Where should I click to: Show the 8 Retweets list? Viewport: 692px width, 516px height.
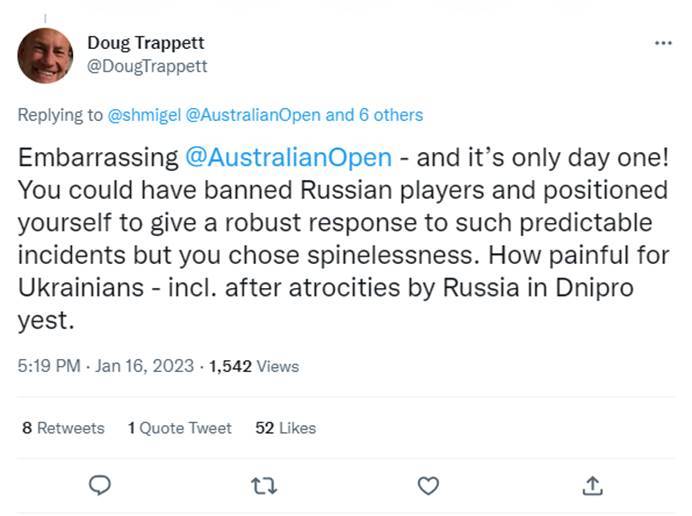[x=63, y=428]
